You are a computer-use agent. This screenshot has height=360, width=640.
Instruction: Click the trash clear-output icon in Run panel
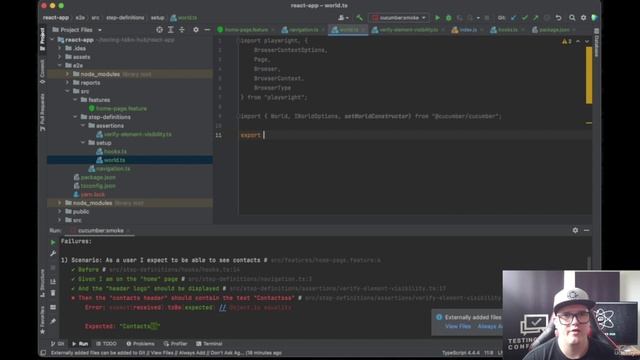pyautogui.click(x=53, y=293)
